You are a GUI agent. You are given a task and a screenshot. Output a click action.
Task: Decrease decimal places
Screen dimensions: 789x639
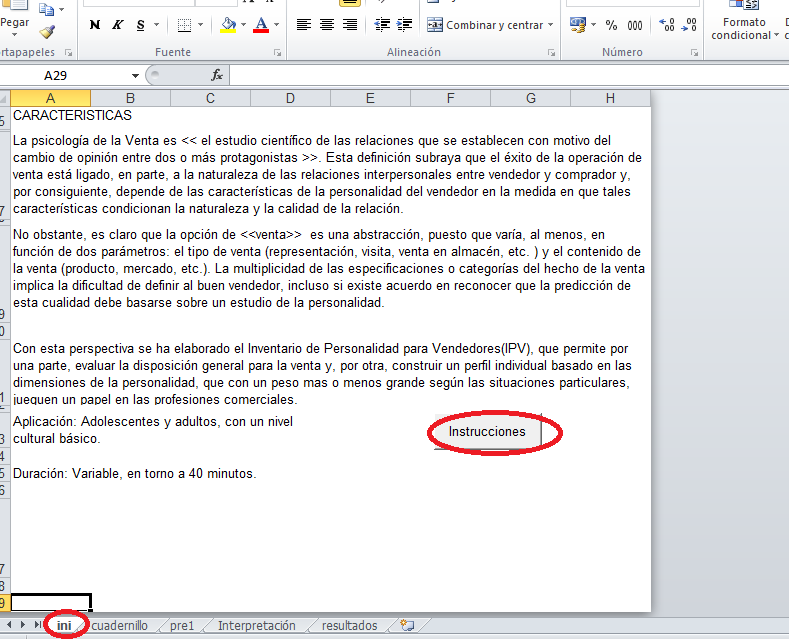coord(689,25)
